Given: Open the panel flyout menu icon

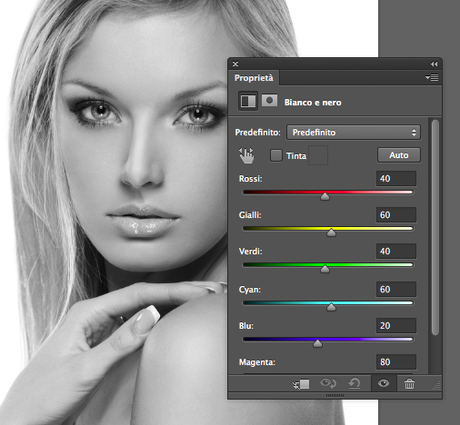Looking at the screenshot, I should (x=432, y=78).
